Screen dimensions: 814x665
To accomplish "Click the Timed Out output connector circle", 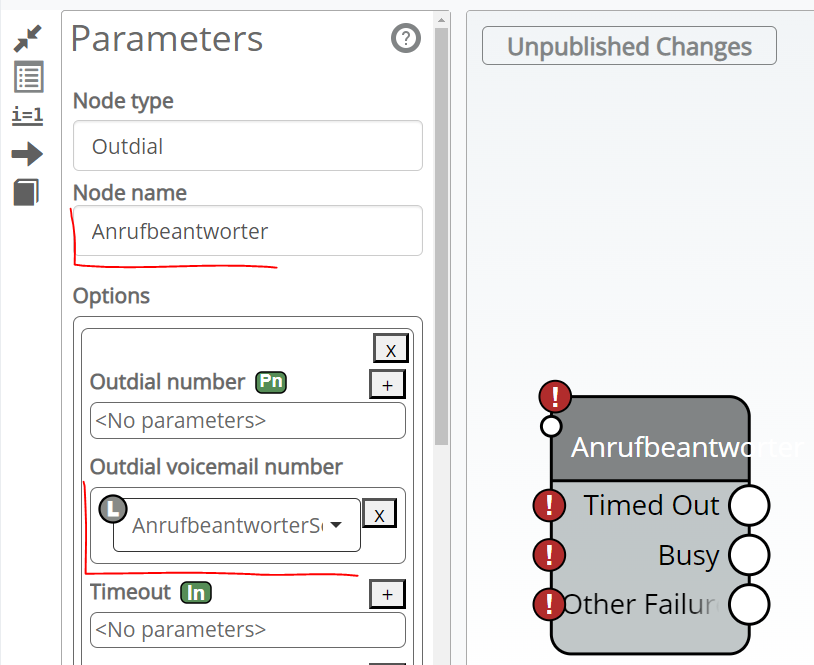I will click(749, 505).
